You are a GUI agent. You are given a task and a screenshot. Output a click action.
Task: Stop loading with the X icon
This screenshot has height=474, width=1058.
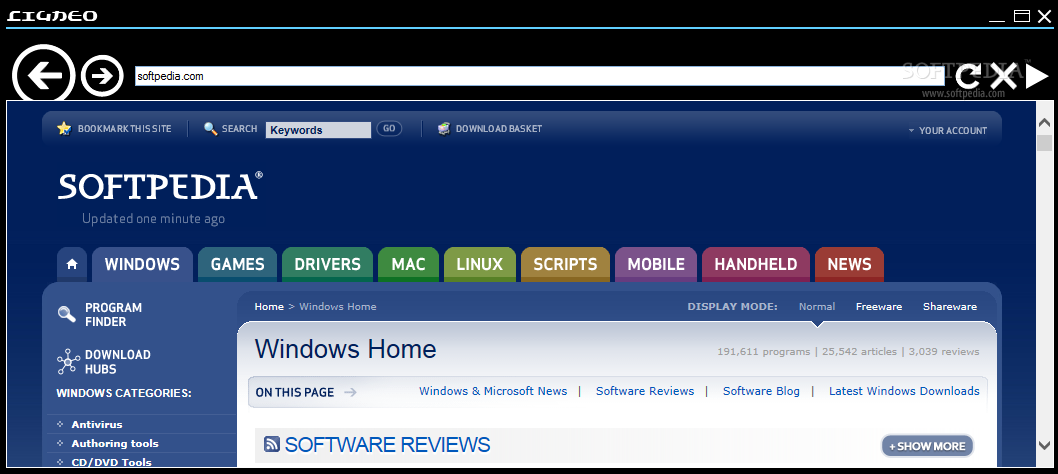click(x=1003, y=76)
